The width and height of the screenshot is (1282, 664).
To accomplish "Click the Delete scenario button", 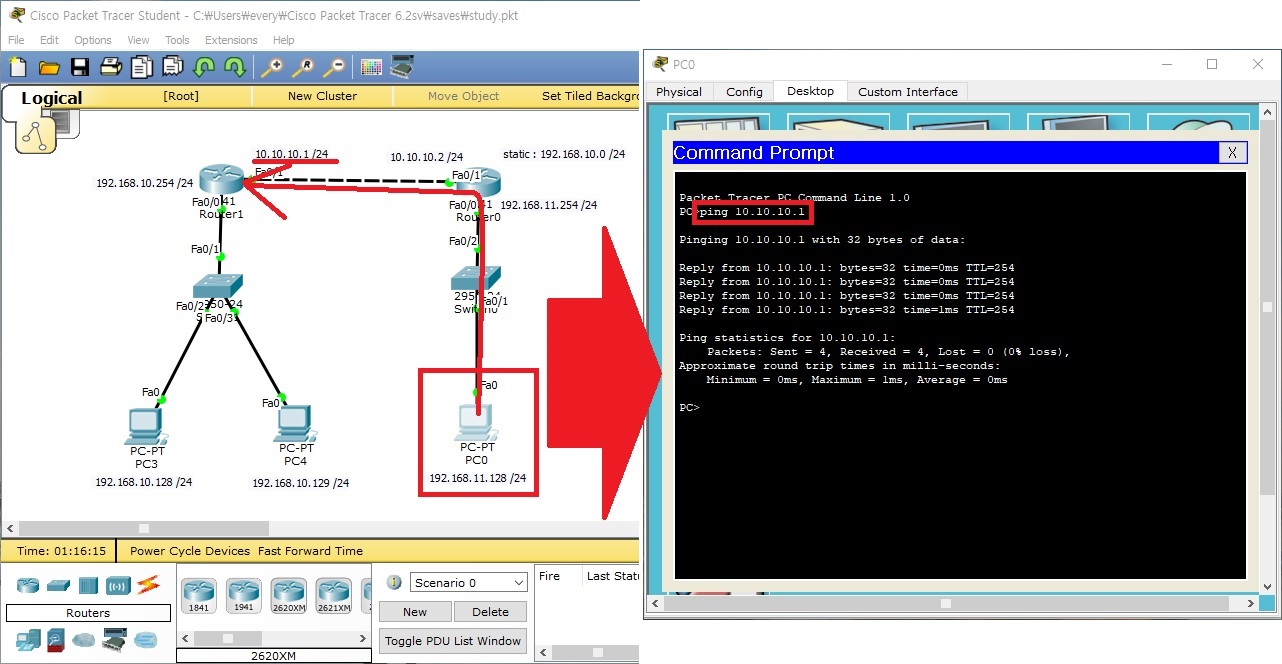I will pos(490,612).
